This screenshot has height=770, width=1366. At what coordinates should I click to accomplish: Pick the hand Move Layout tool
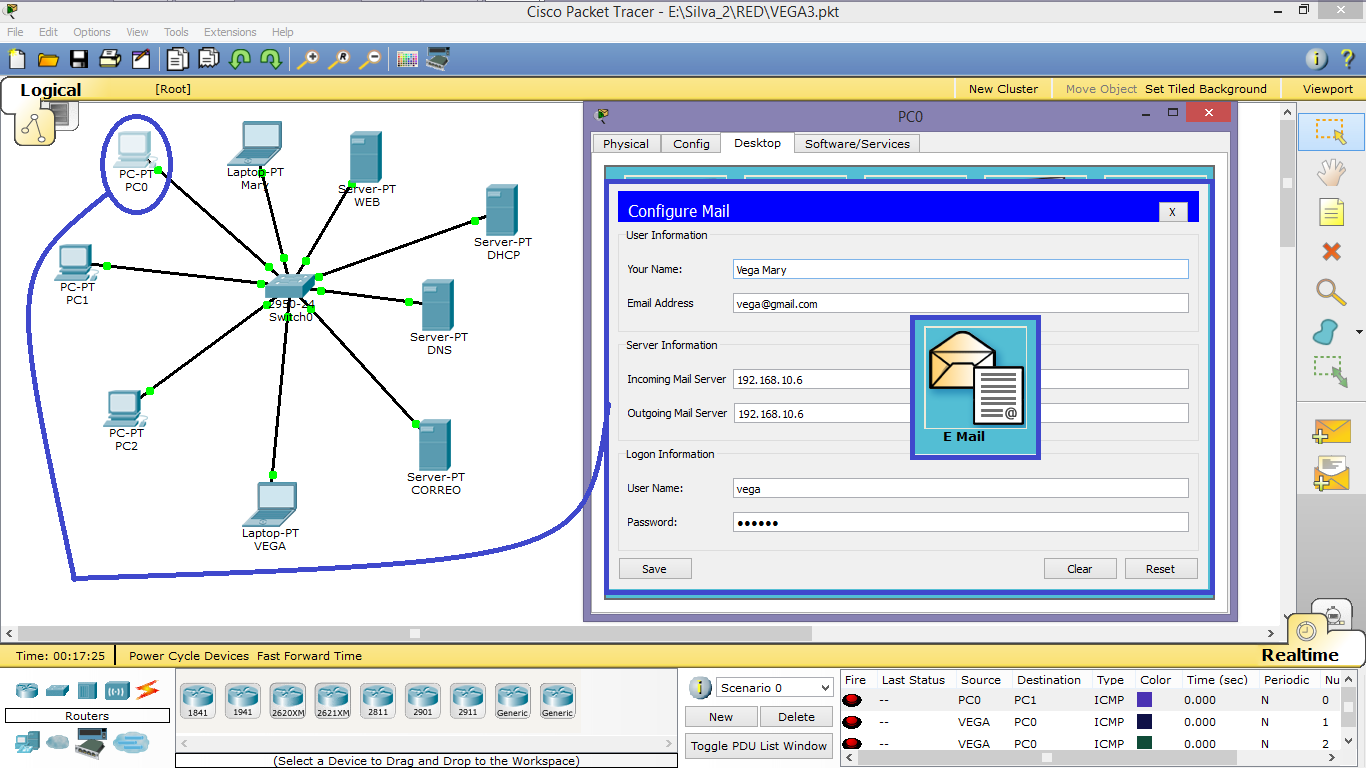pos(1331,172)
